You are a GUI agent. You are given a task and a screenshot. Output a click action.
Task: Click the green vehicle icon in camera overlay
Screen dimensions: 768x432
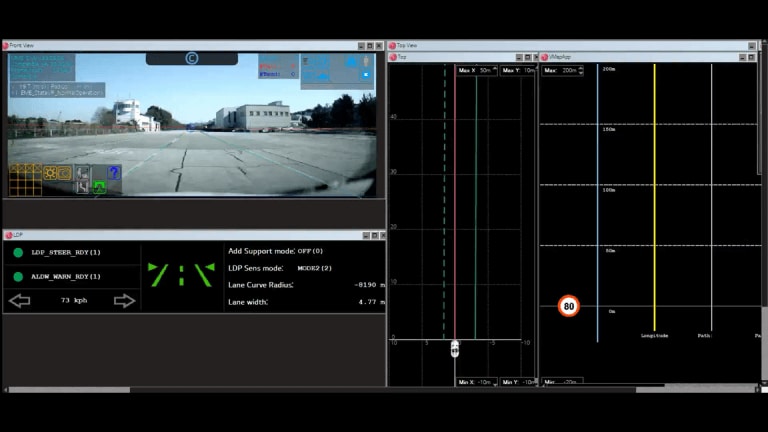pos(99,186)
